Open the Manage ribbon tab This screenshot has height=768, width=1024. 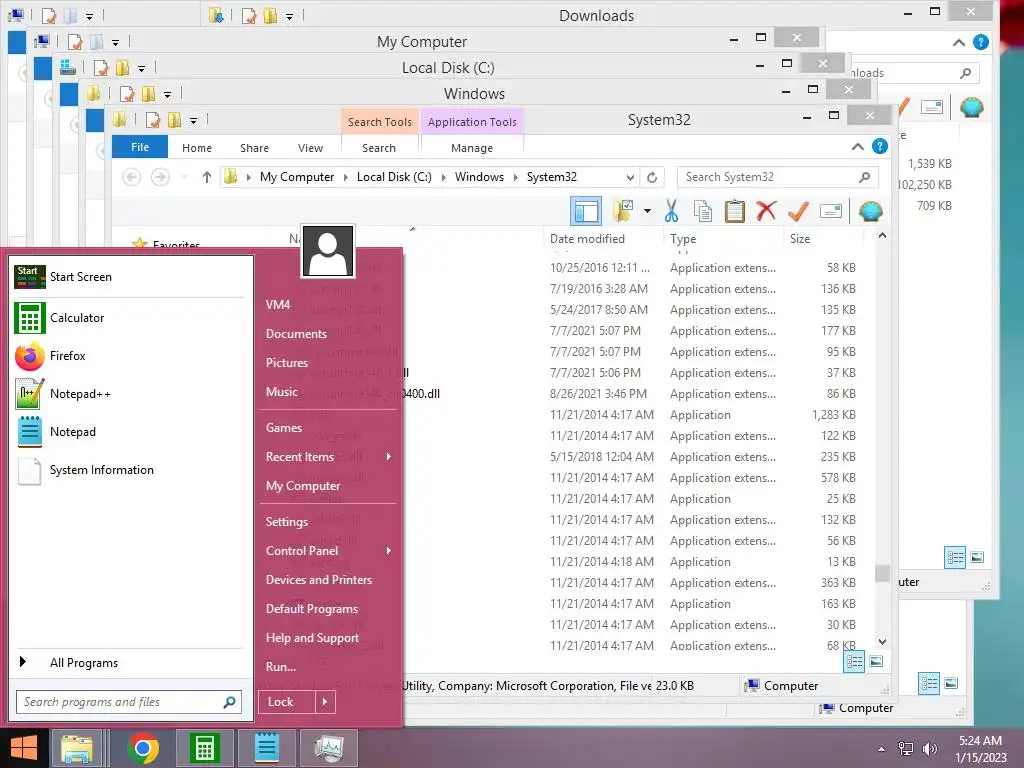[472, 148]
